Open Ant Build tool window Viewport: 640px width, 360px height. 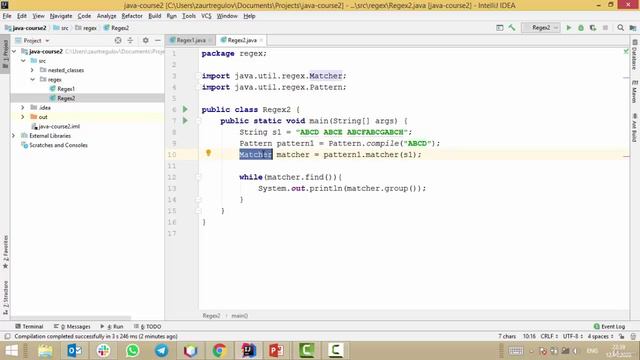click(634, 128)
